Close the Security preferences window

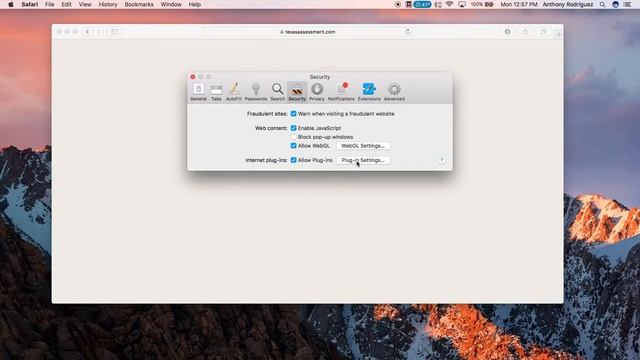point(193,77)
